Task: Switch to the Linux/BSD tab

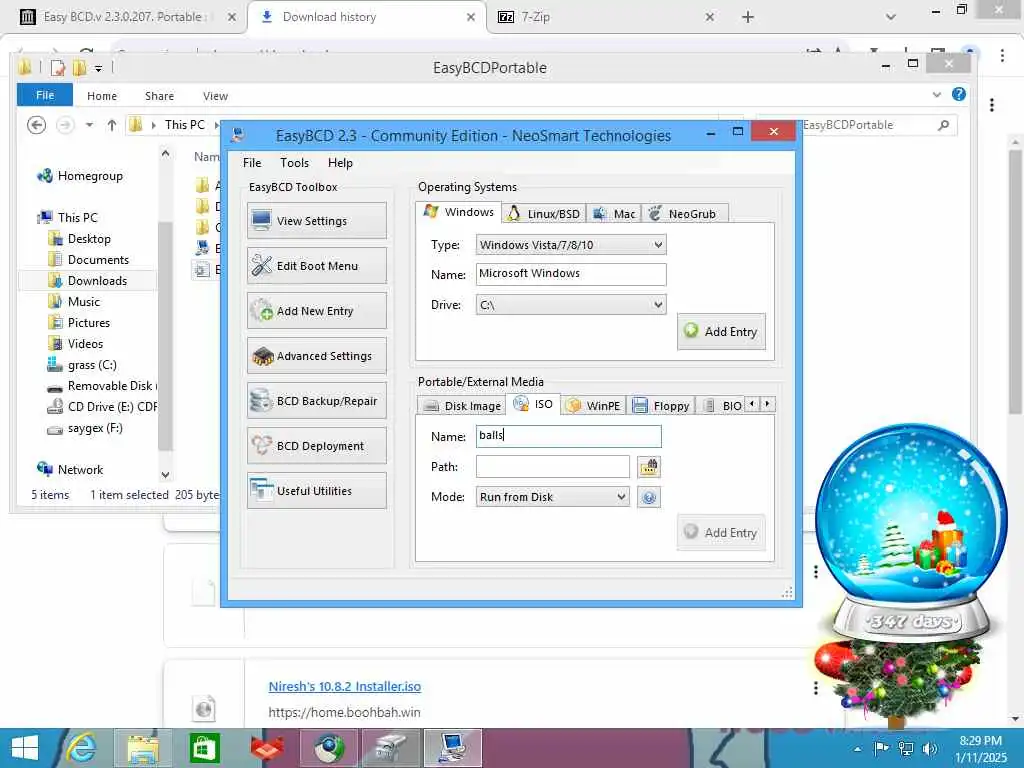Action: [543, 214]
